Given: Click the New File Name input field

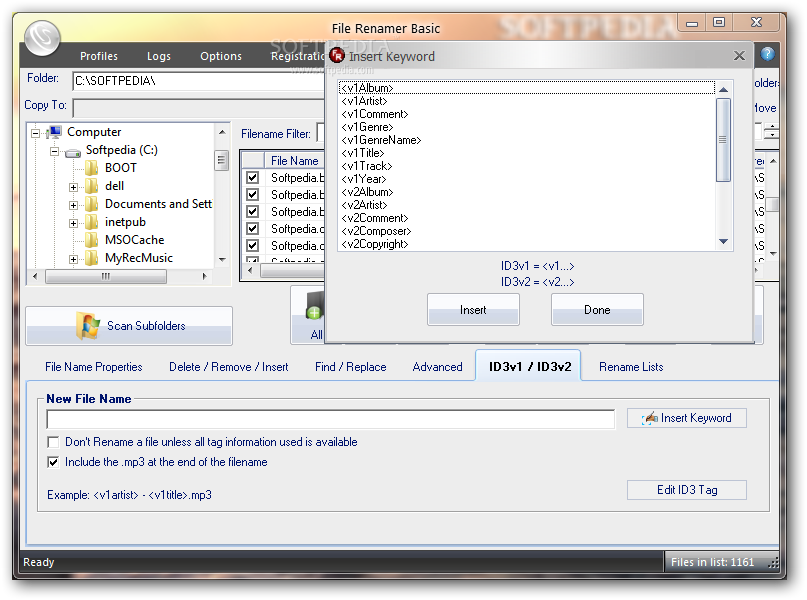Looking at the screenshot, I should coord(330,419).
